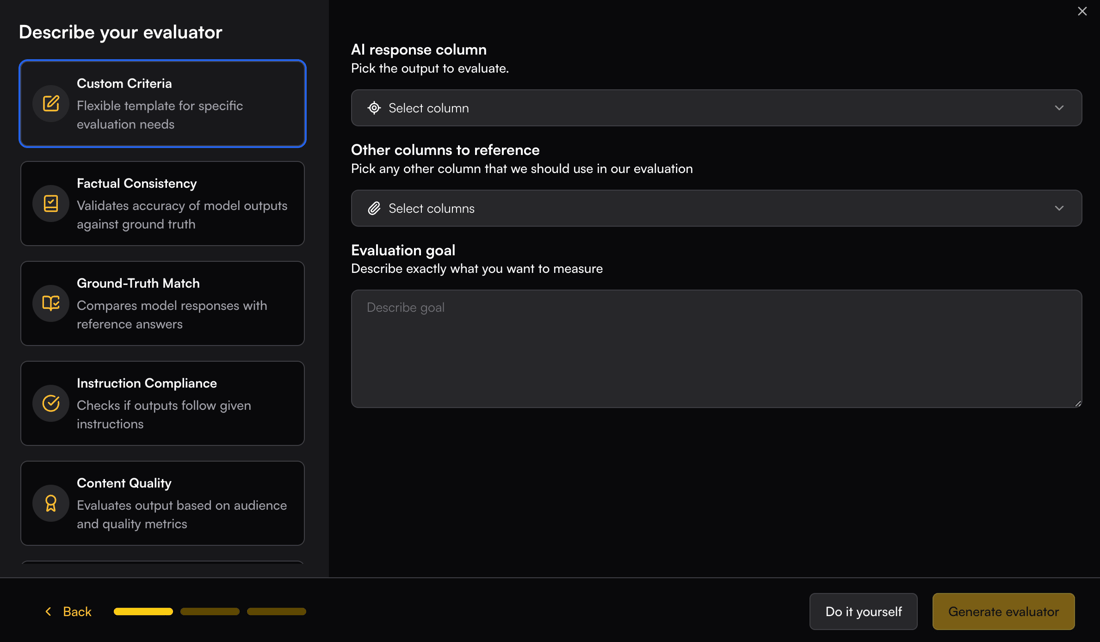The image size is (1100, 642).
Task: Open the Other columns to reference dropdown
Action: click(x=716, y=208)
